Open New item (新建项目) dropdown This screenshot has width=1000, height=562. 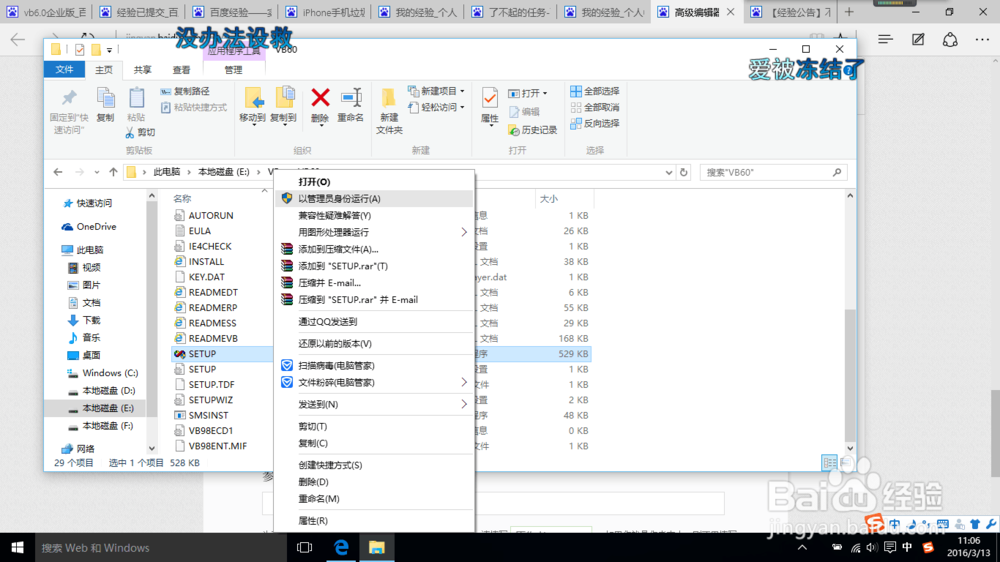pos(436,91)
